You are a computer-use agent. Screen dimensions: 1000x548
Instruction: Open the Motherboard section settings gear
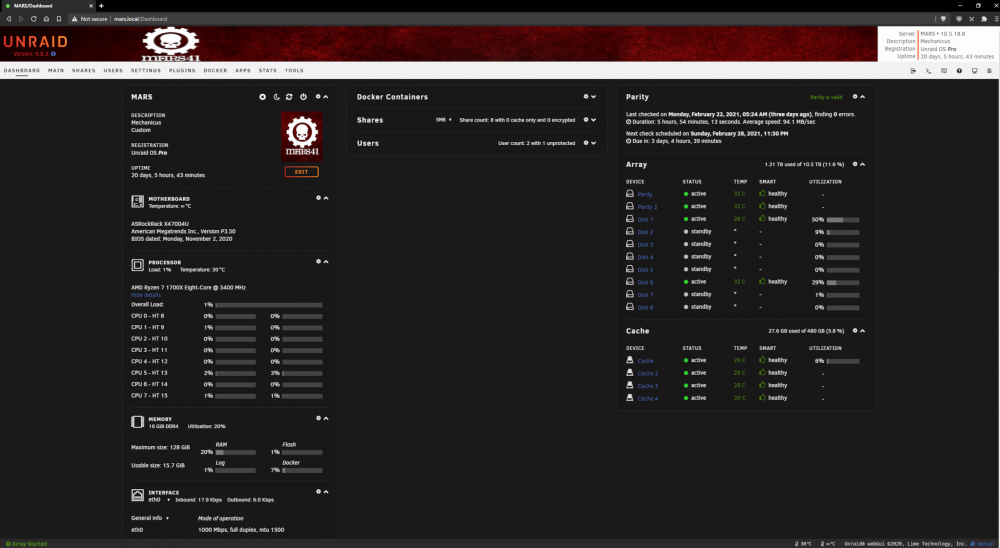318,198
